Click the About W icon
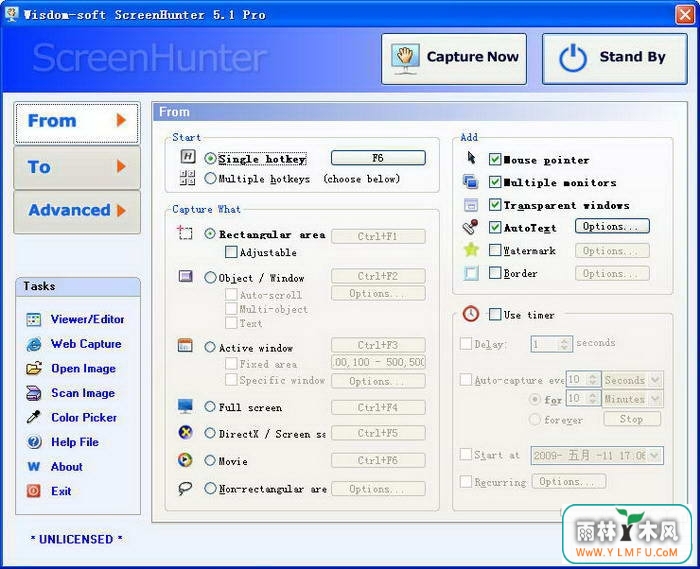 tap(34, 467)
